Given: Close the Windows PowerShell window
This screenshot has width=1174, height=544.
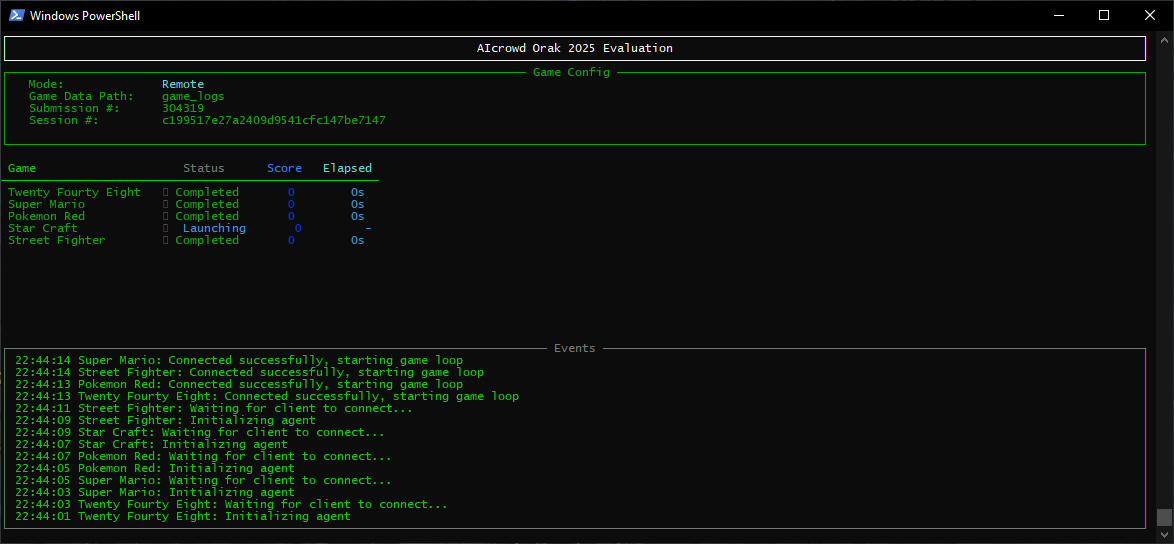Looking at the screenshot, I should coord(1150,15).
